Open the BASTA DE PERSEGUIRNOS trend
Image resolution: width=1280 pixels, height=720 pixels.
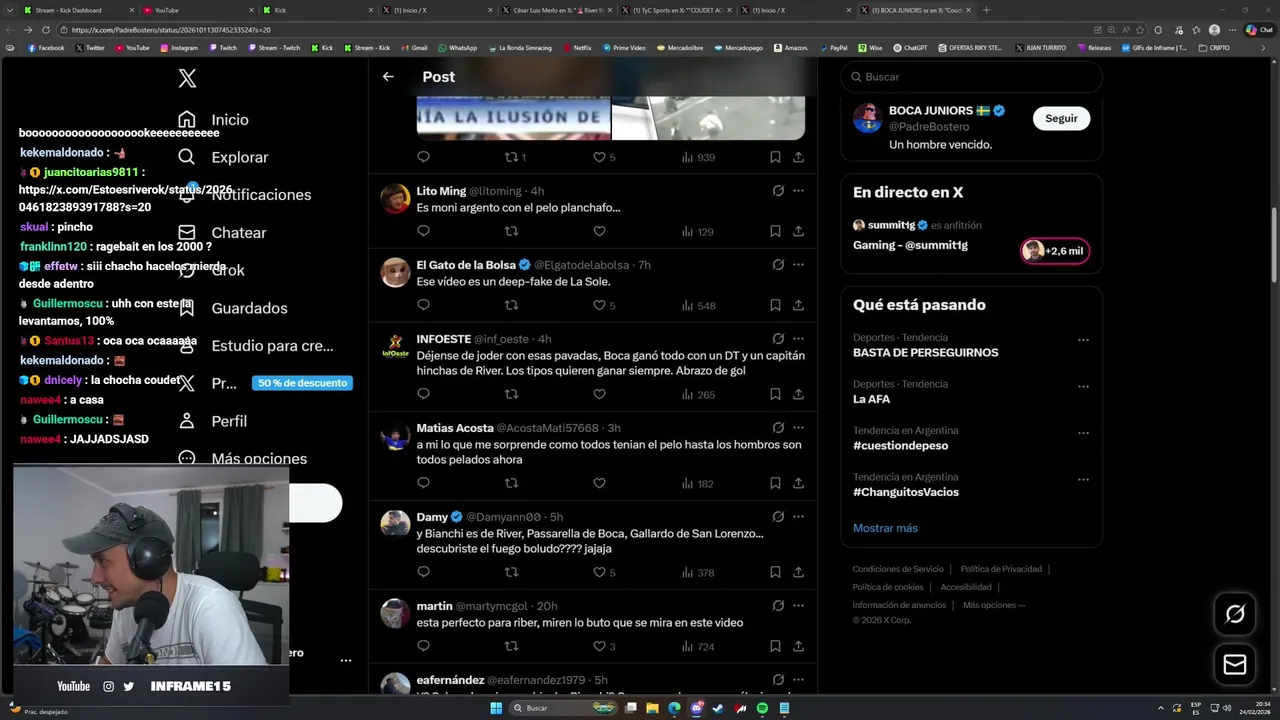925,352
